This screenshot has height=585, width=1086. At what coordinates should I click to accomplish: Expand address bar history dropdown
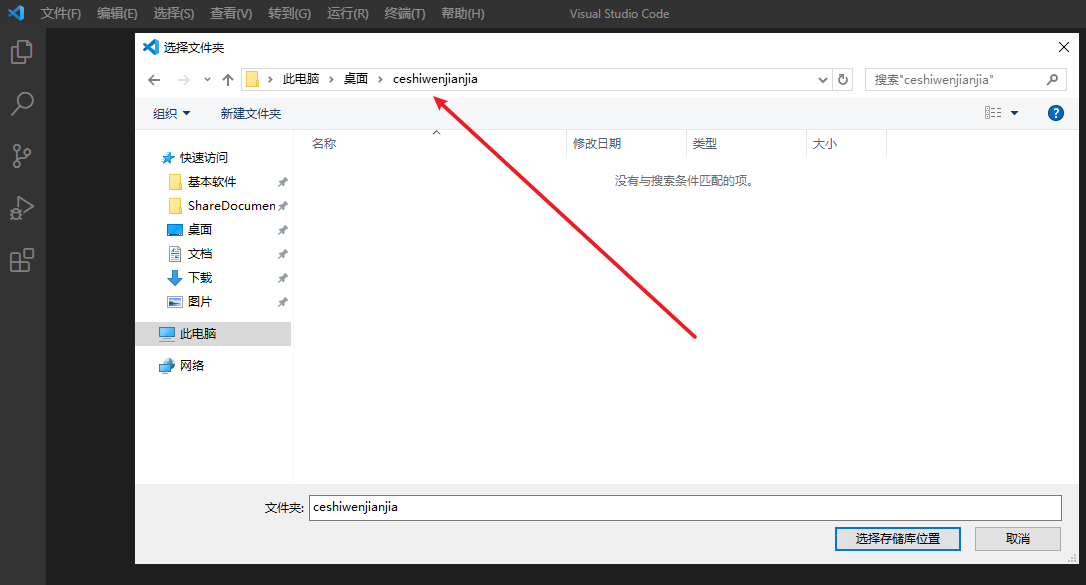coord(823,80)
